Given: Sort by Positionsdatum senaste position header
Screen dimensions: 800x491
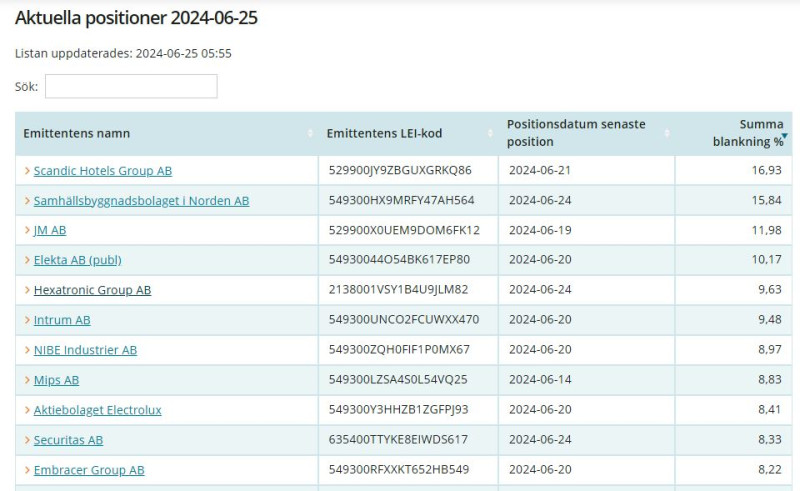Looking at the screenshot, I should click(x=586, y=133).
